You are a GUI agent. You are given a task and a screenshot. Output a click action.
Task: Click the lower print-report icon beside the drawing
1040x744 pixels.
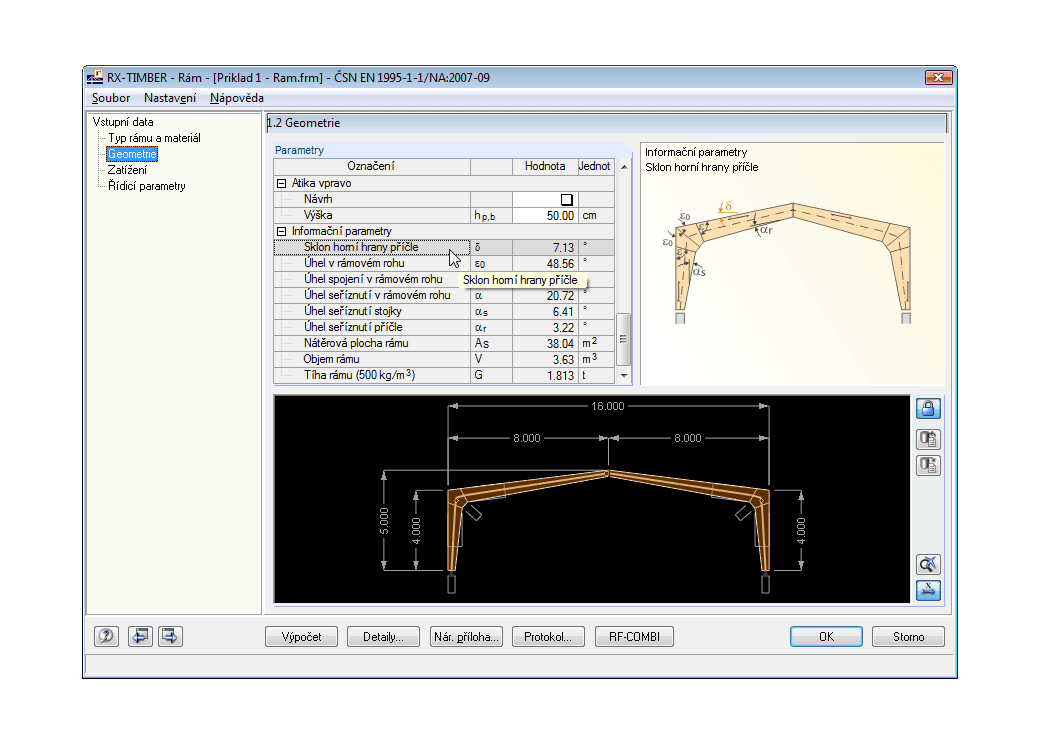coord(928,465)
